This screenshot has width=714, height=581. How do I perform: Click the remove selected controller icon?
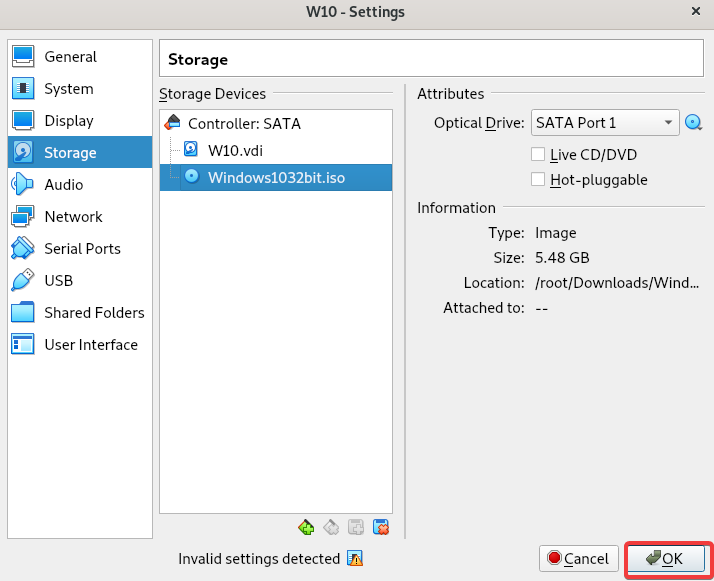[x=331, y=527]
